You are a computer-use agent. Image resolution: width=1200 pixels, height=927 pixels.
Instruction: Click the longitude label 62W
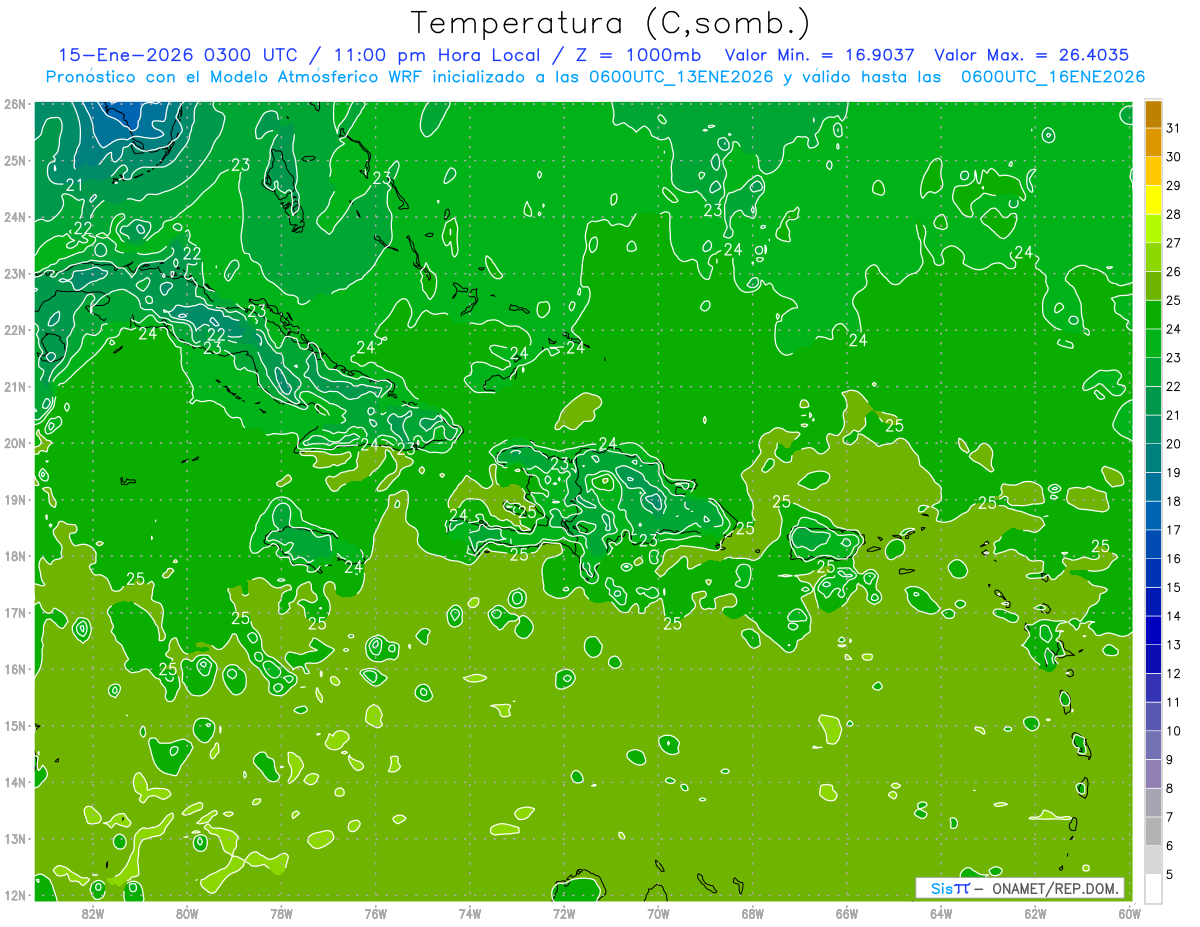point(1035,912)
